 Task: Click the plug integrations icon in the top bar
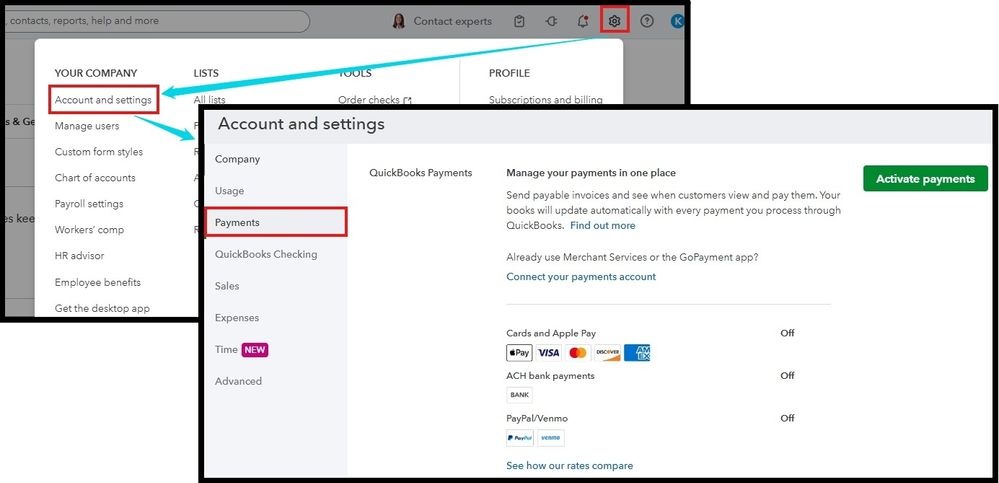551,21
